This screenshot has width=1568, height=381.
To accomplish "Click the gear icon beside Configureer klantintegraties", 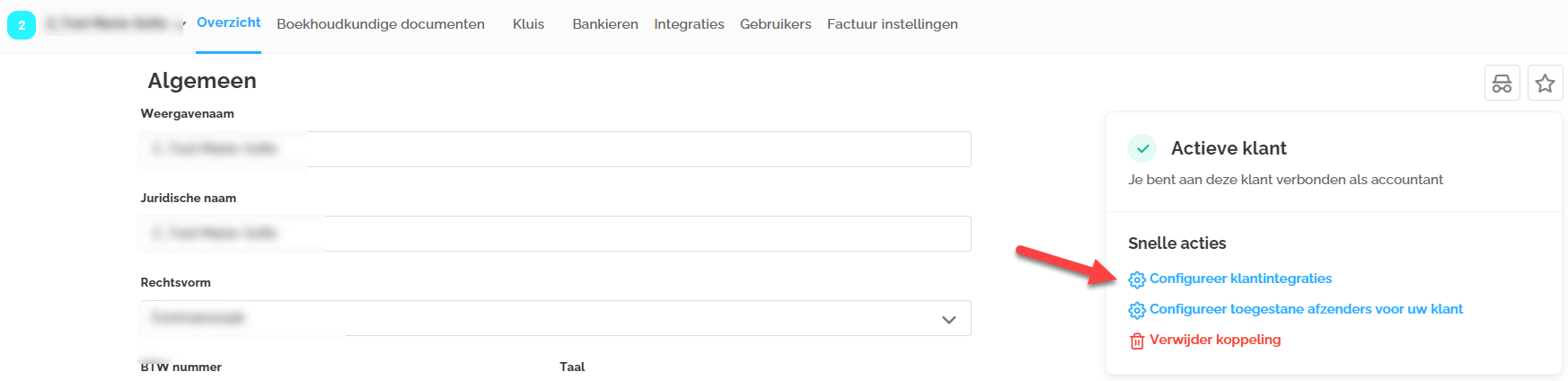I will pos(1136,279).
